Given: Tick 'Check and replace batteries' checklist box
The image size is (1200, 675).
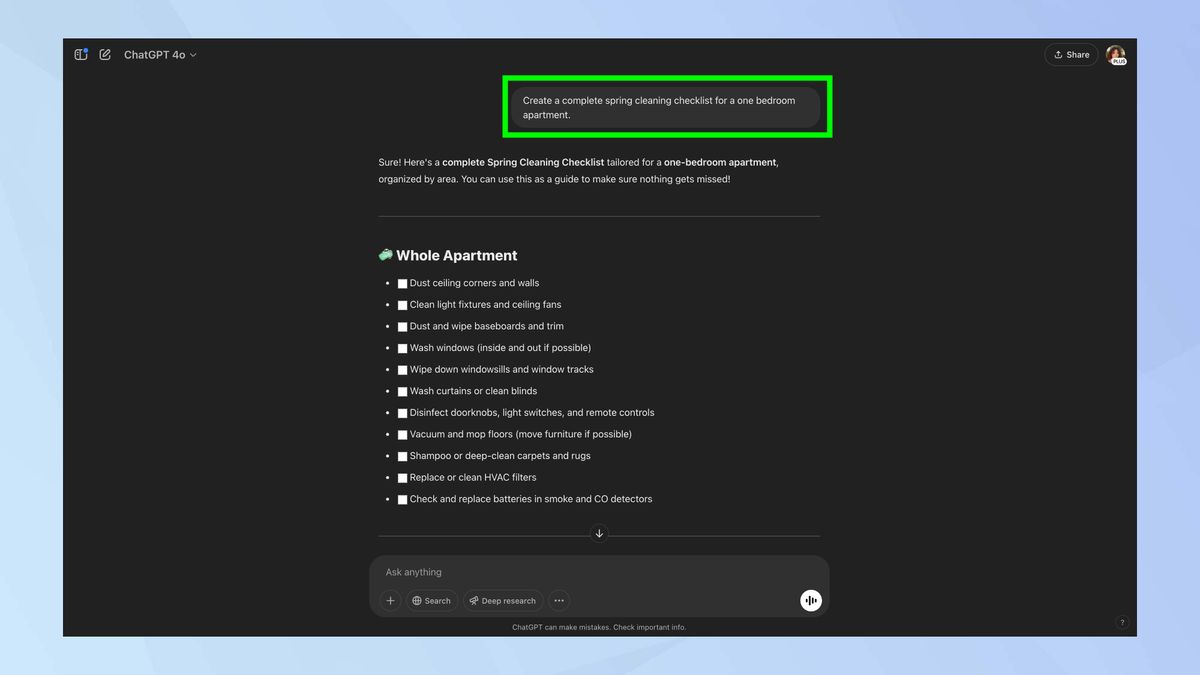Looking at the screenshot, I should (402, 499).
